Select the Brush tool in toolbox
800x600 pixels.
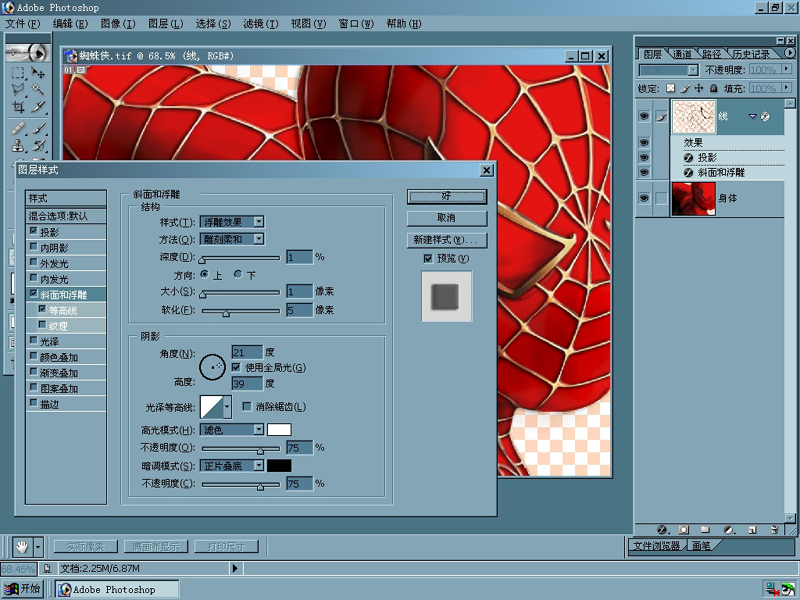click(38, 128)
